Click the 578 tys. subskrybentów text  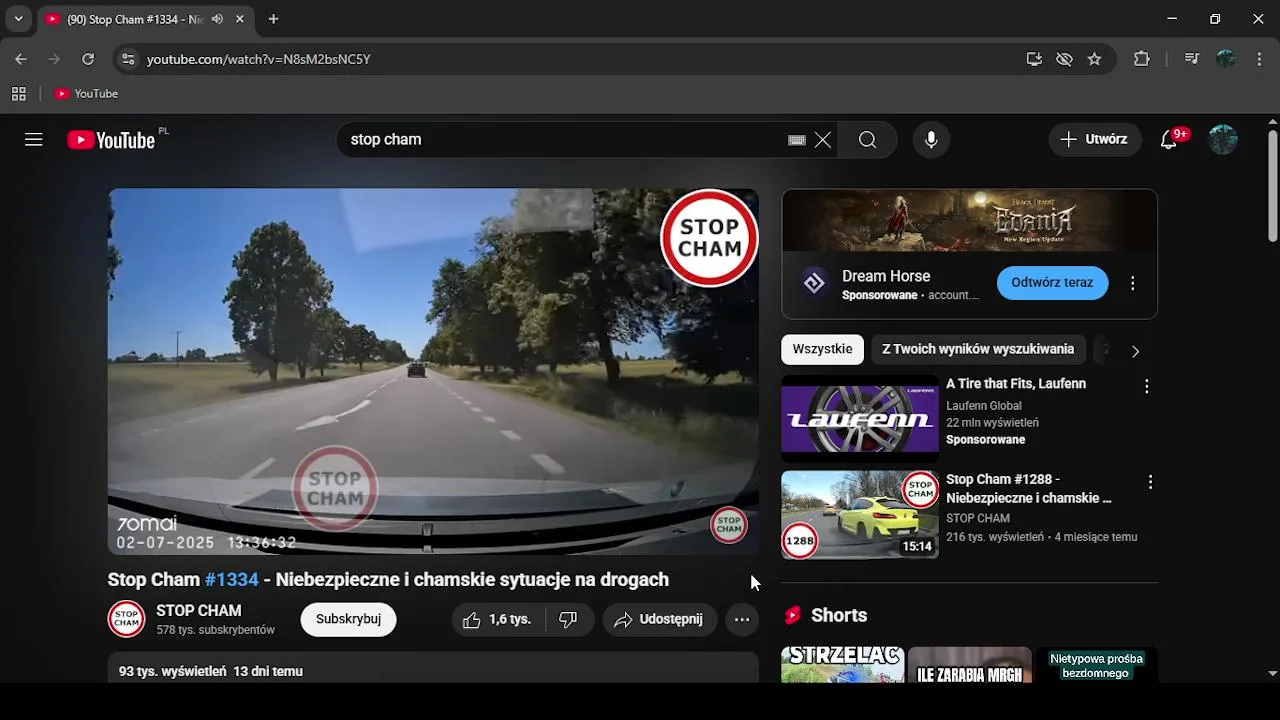[x=215, y=631]
